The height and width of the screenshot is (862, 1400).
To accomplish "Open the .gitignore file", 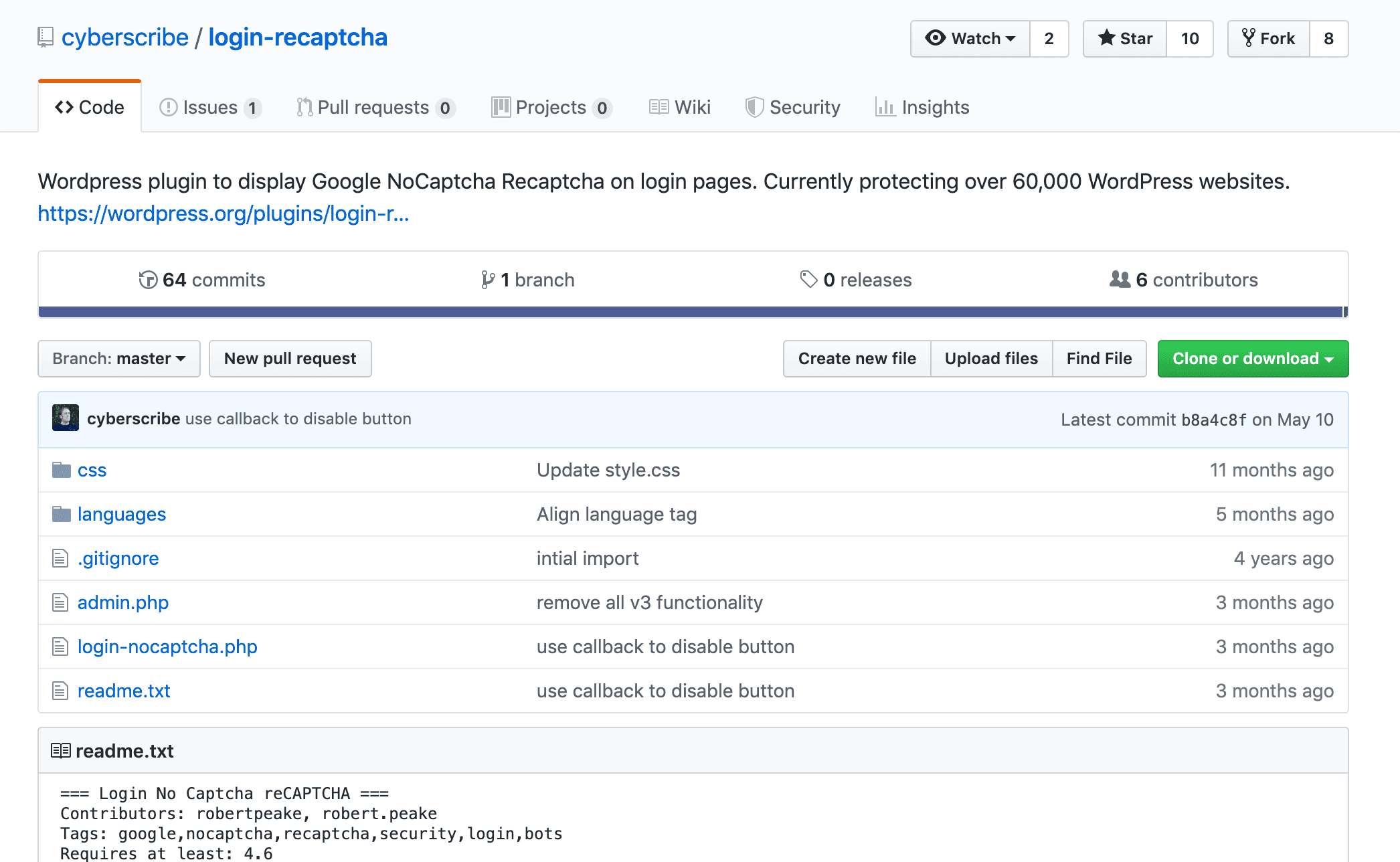I will 118,558.
